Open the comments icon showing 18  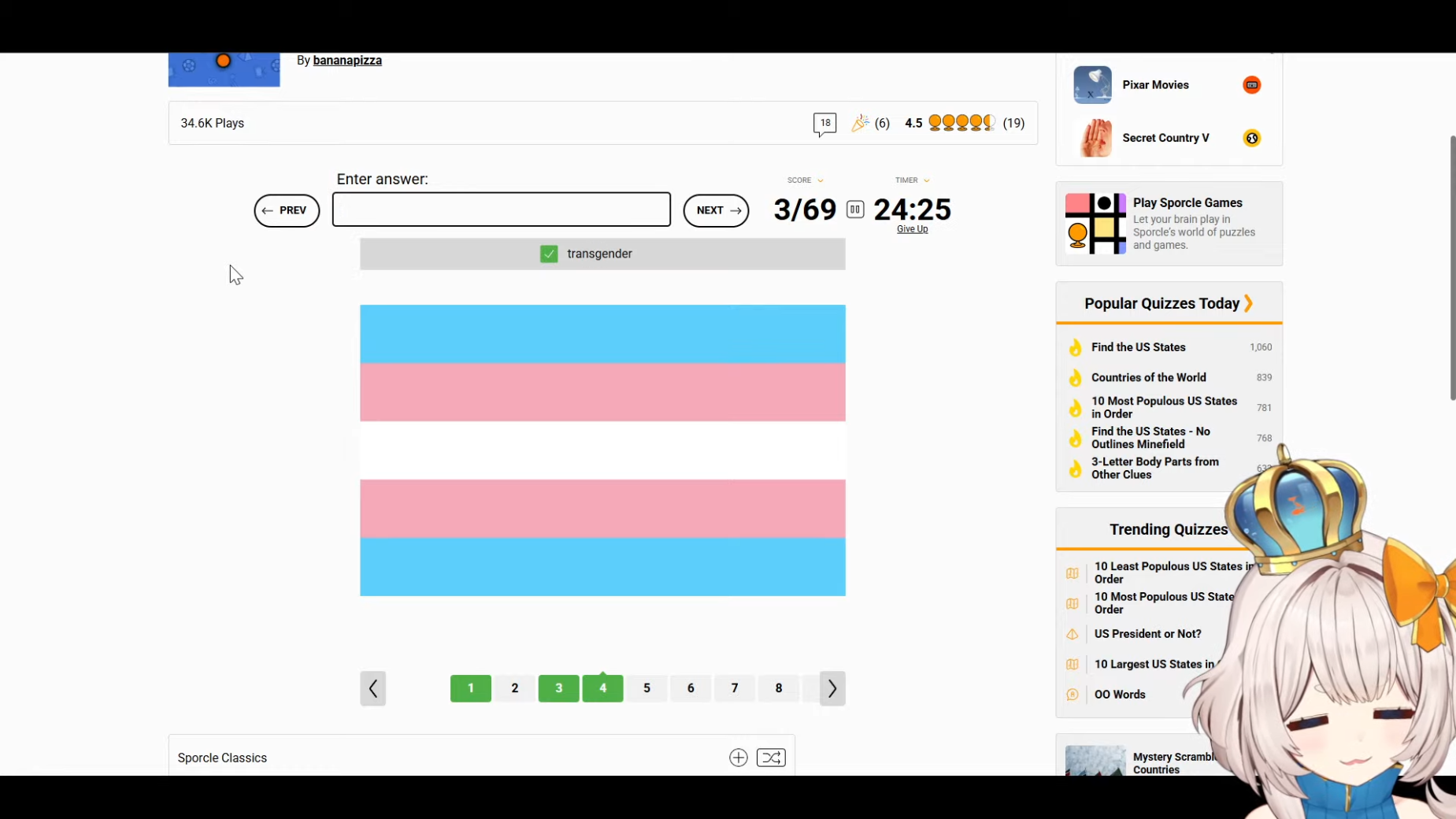point(824,124)
